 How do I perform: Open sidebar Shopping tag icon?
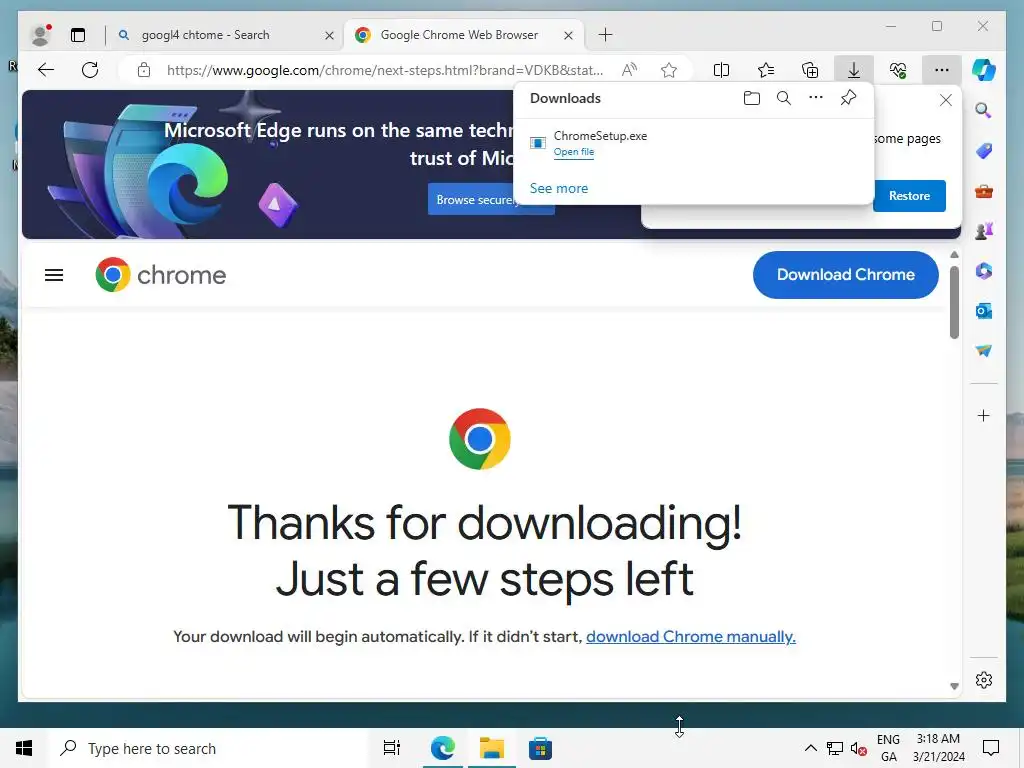click(984, 151)
